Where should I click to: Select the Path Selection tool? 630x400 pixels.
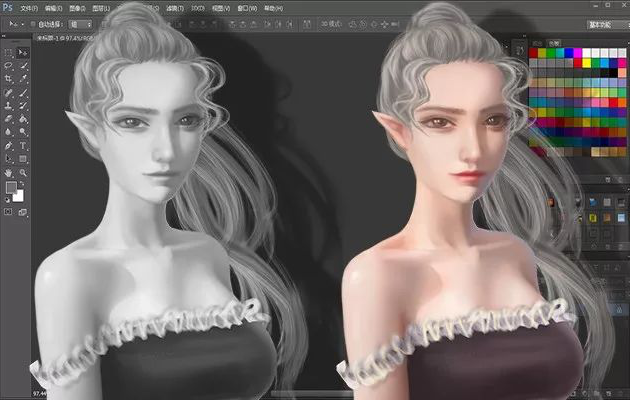pyautogui.click(x=8, y=159)
